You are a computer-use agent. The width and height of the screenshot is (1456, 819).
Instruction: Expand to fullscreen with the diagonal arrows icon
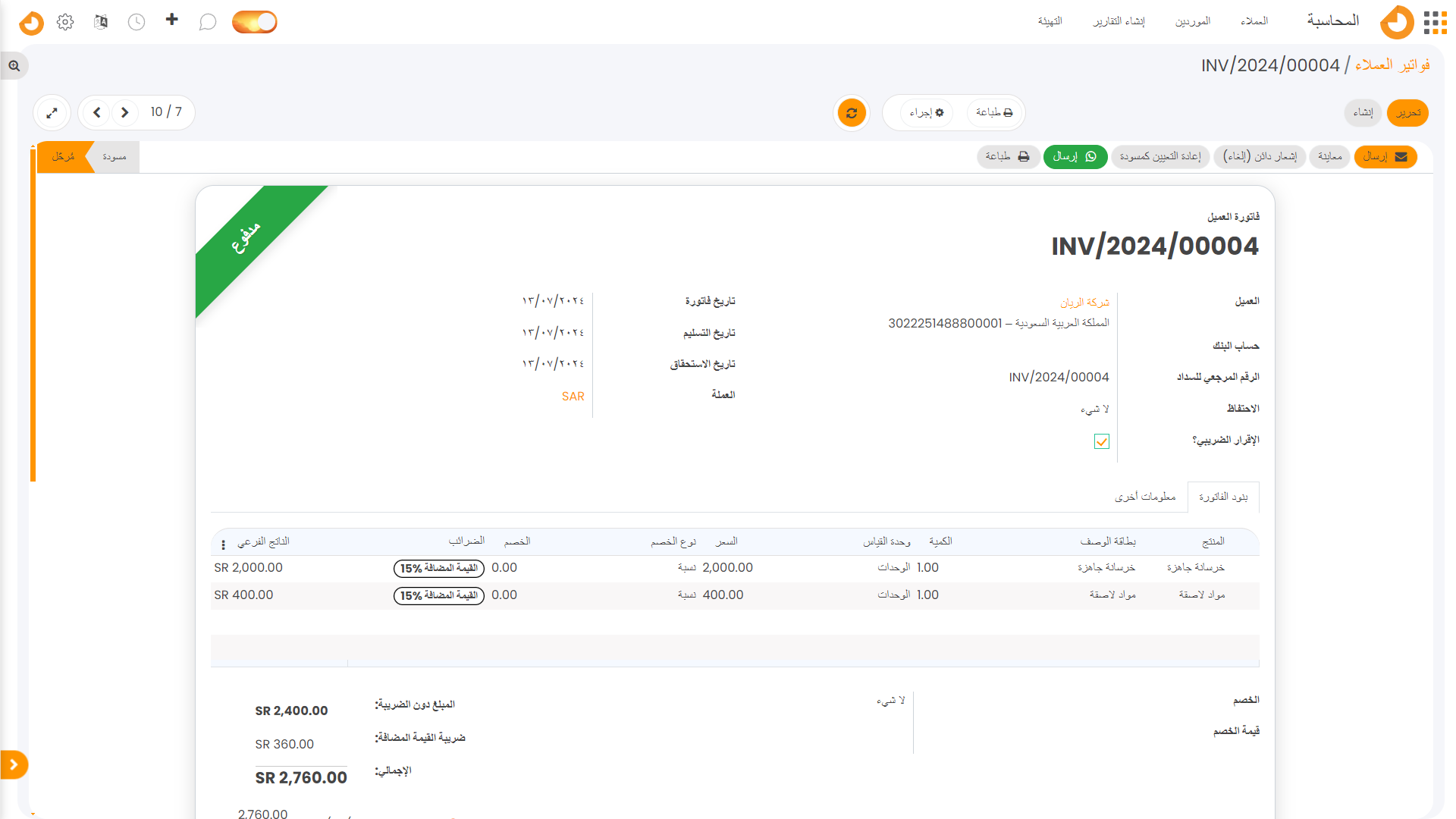click(52, 112)
